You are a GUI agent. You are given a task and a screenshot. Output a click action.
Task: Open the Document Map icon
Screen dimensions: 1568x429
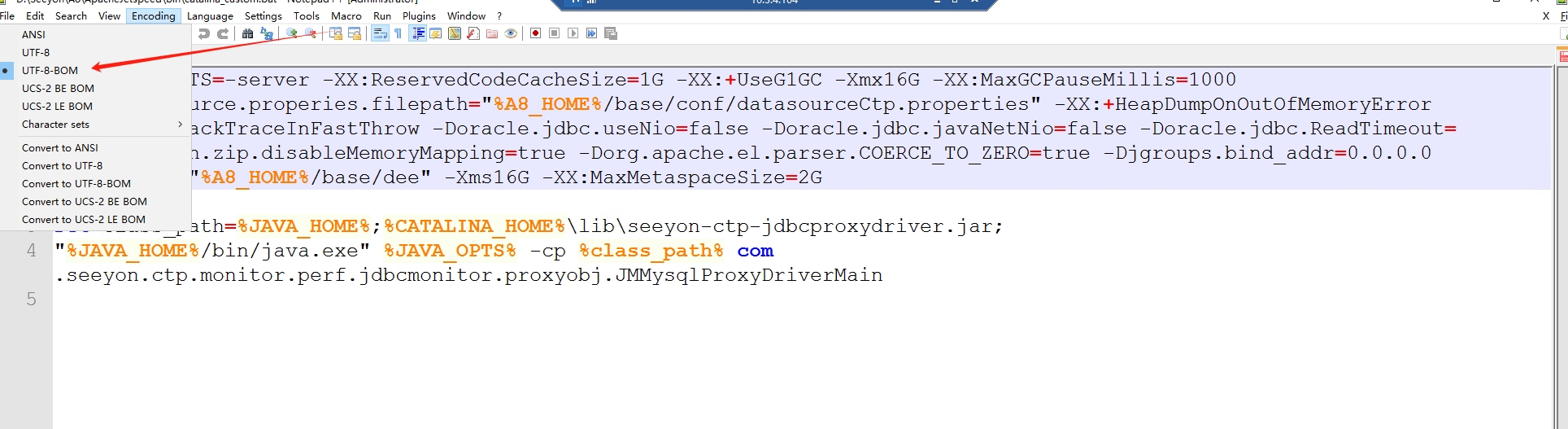point(455,33)
